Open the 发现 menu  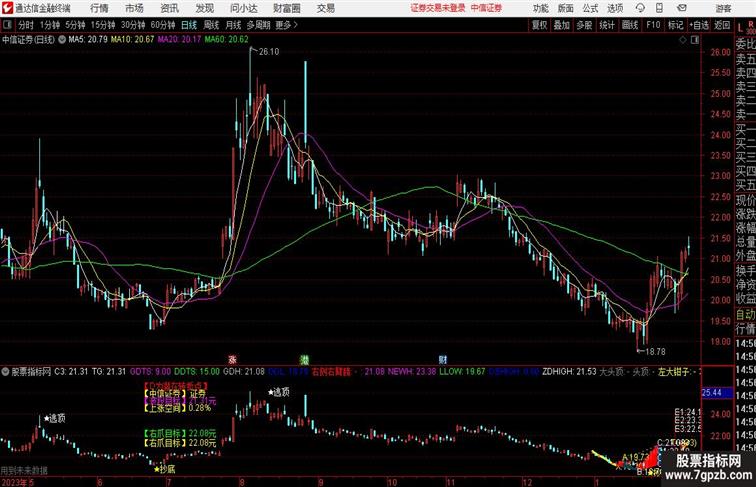204,8
